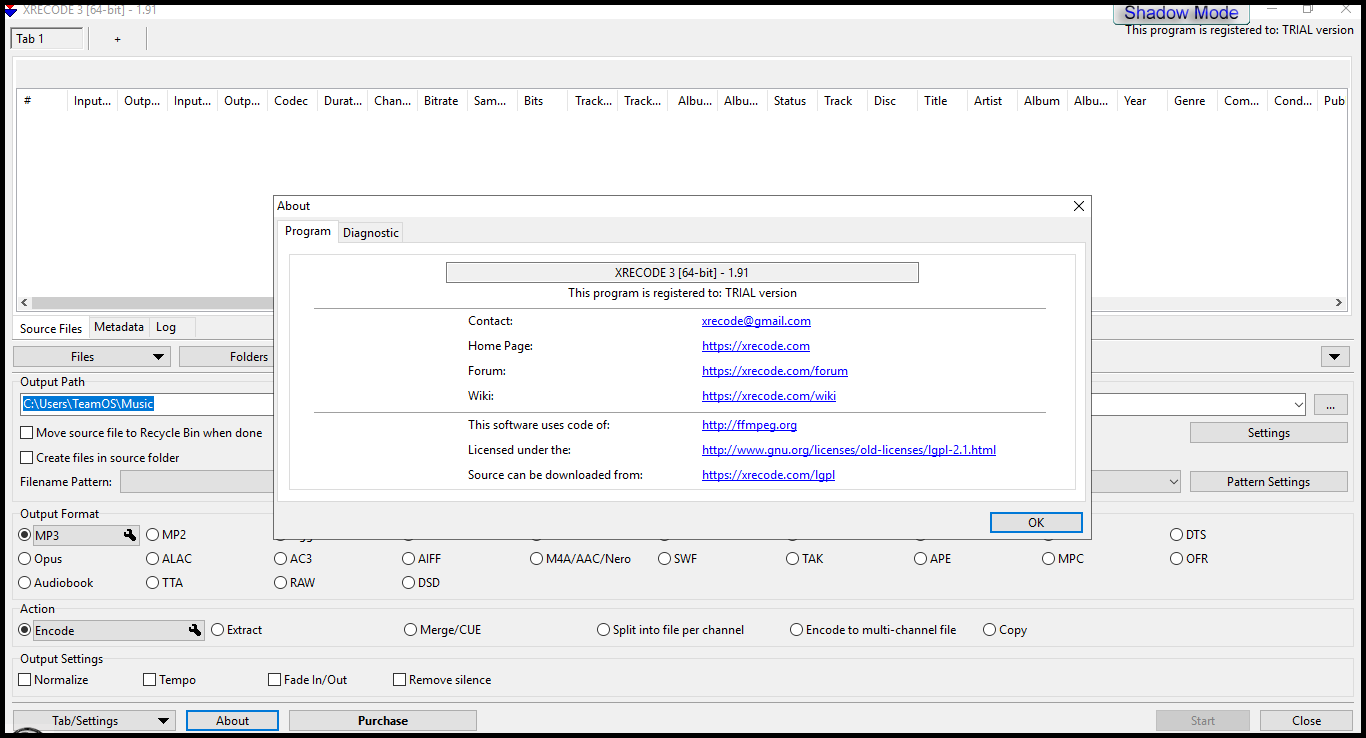1366x738 pixels.
Task: Click the Purchase button
Action: coord(383,721)
